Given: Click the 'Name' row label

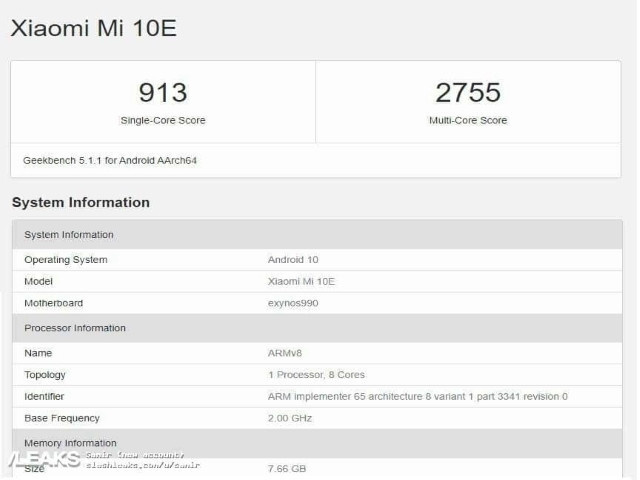Looking at the screenshot, I should (x=38, y=353).
